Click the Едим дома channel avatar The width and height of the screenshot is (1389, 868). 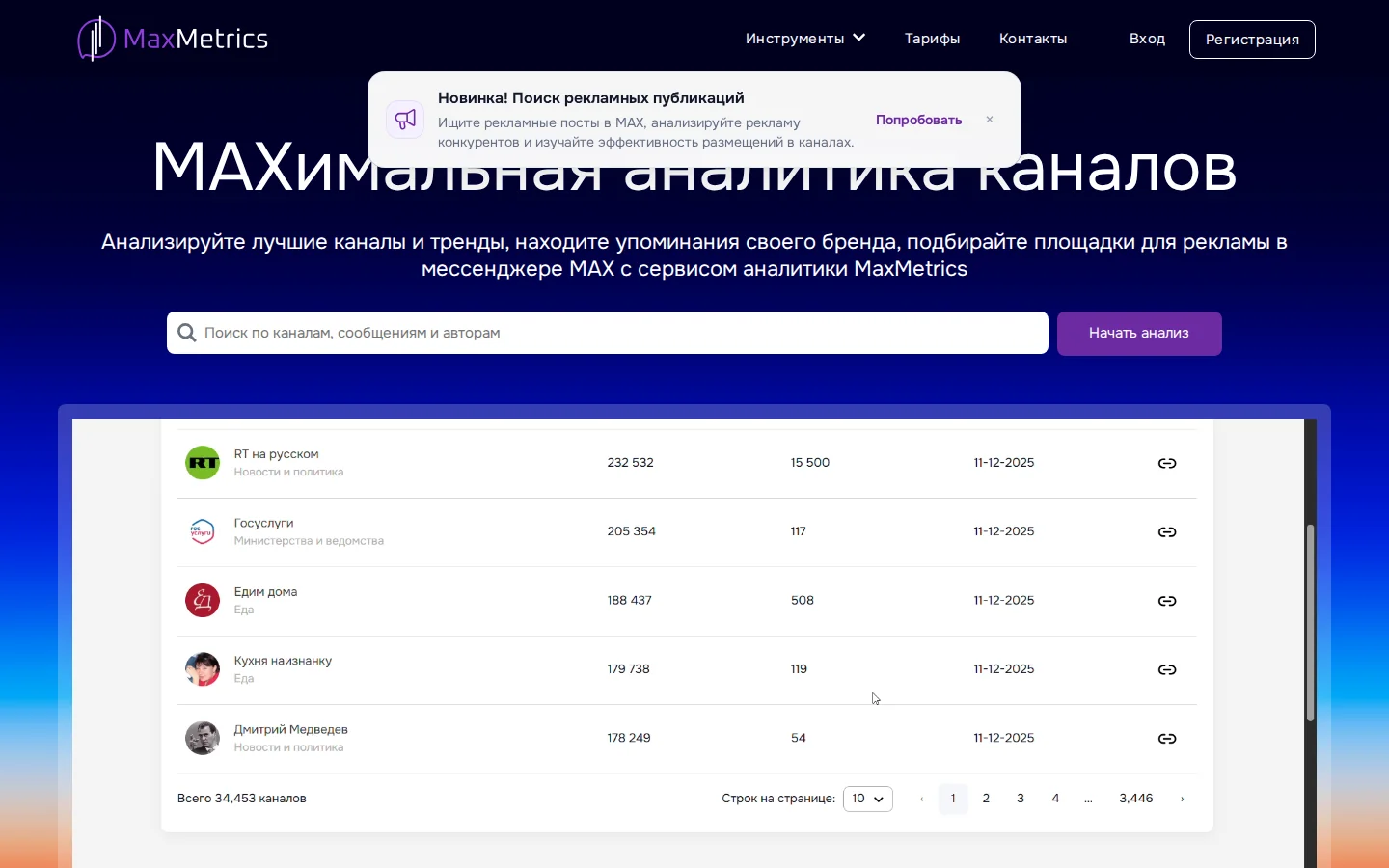pos(203,600)
